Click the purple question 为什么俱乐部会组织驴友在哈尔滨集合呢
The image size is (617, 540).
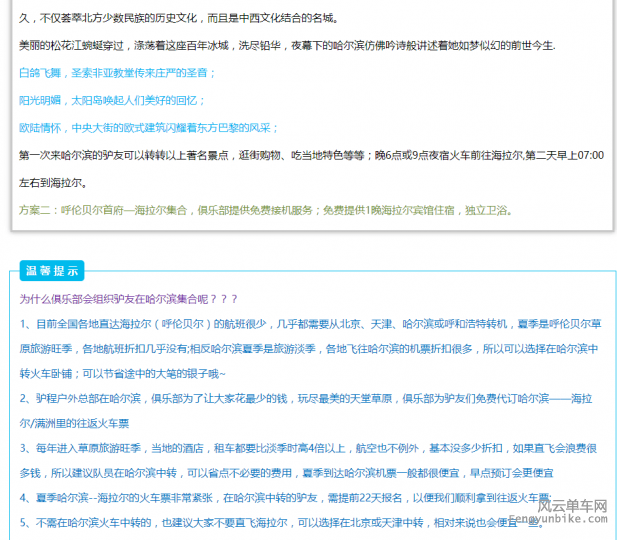click(129, 299)
